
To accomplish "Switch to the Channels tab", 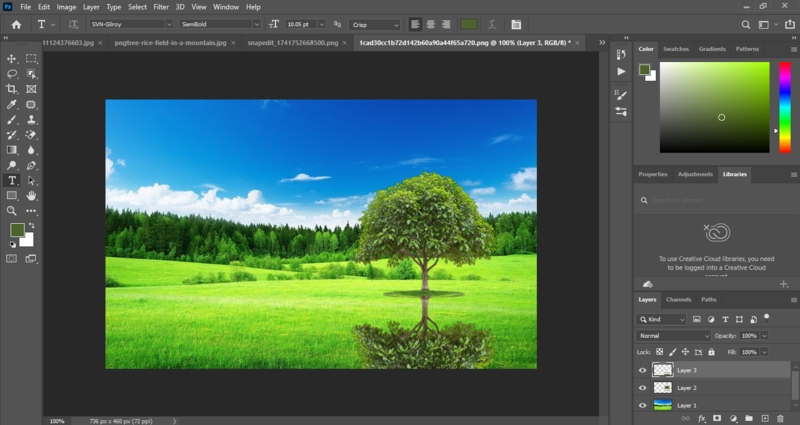I will (678, 299).
